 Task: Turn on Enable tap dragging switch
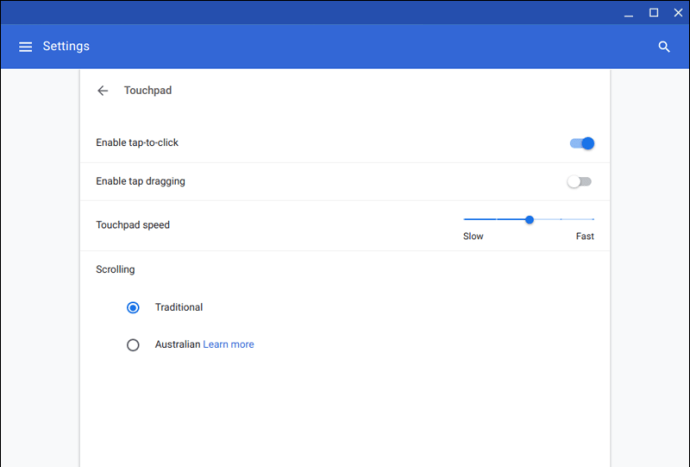pos(579,181)
